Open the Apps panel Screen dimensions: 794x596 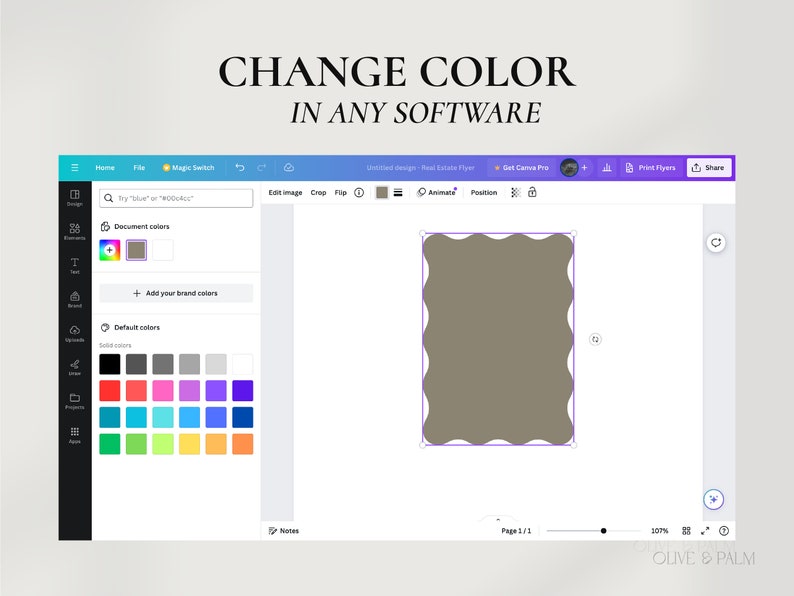pyautogui.click(x=74, y=435)
